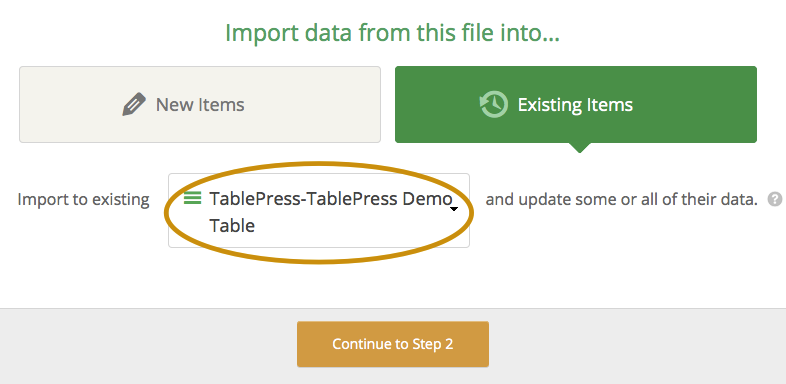Select the Existing Items import option

tap(576, 104)
